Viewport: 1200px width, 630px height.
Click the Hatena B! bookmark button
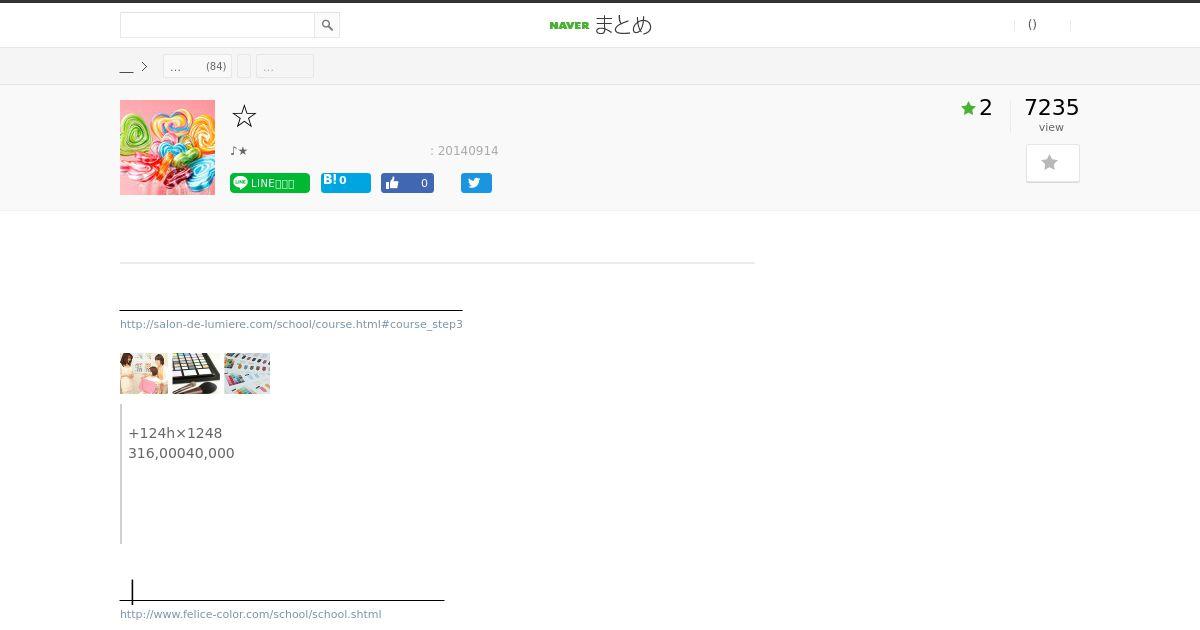coord(346,182)
